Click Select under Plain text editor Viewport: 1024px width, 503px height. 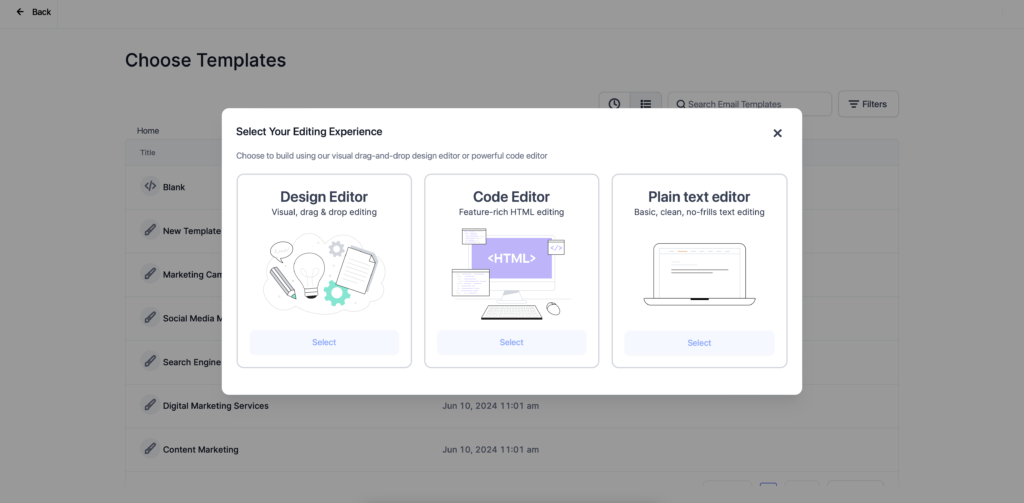coord(699,343)
